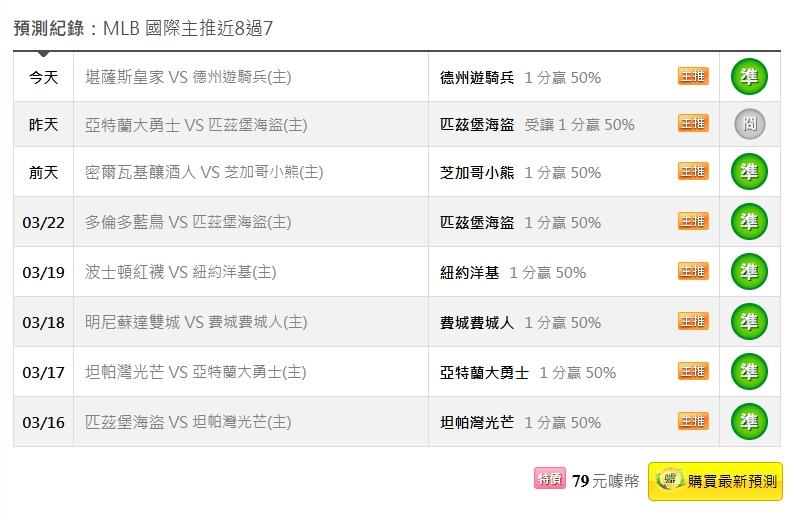Click the orange 主推 badge for 03/17
This screenshot has height=521, width=795.
[693, 371]
